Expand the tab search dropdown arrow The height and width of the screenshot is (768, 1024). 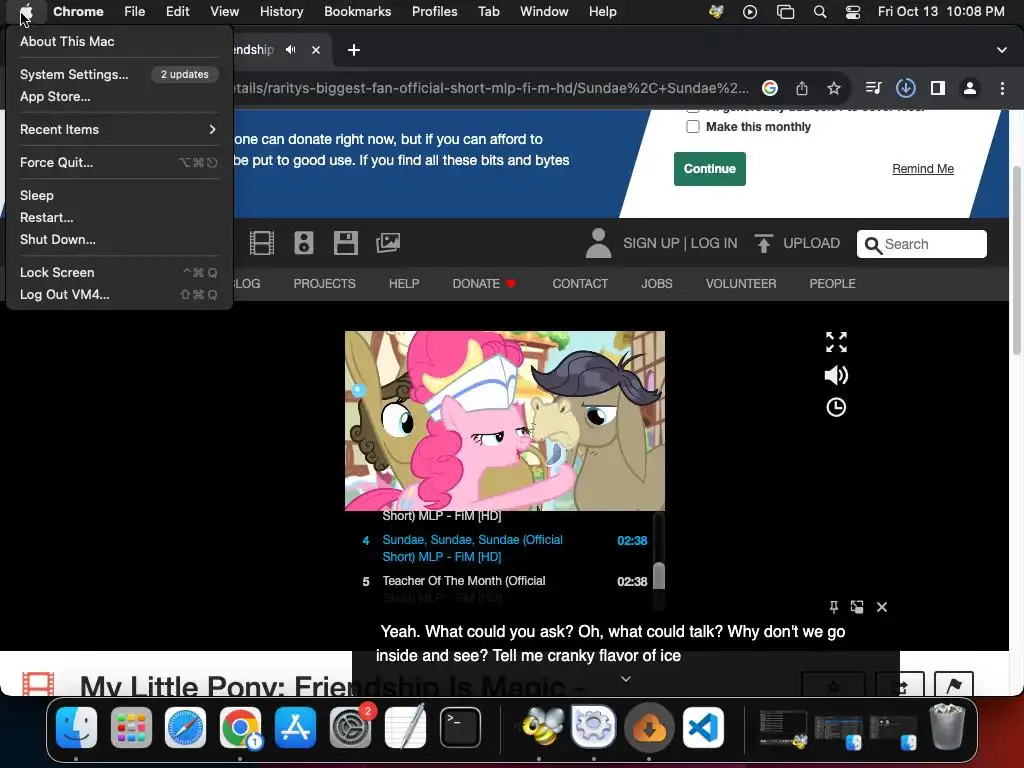pos(1001,50)
